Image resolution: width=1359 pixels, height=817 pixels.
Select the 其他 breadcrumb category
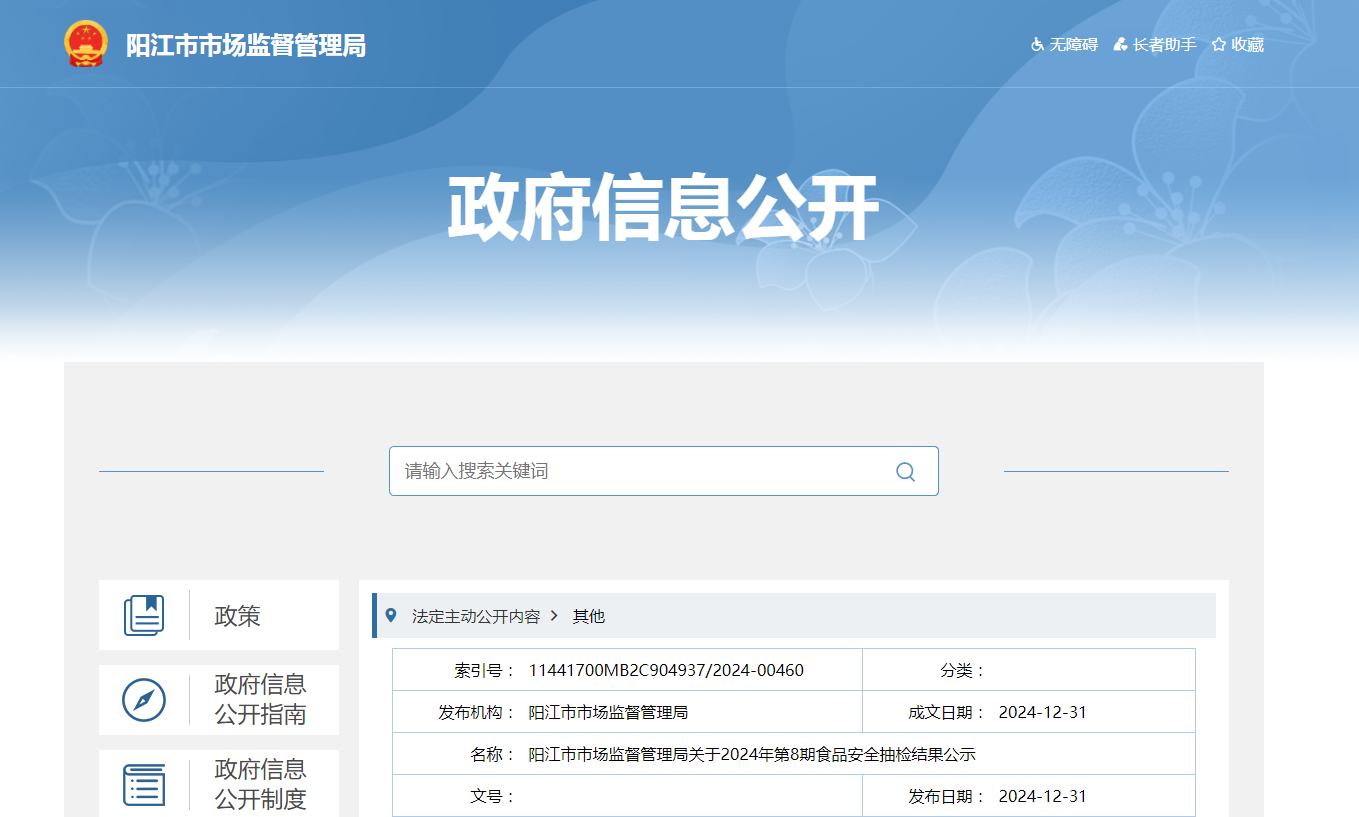point(588,617)
